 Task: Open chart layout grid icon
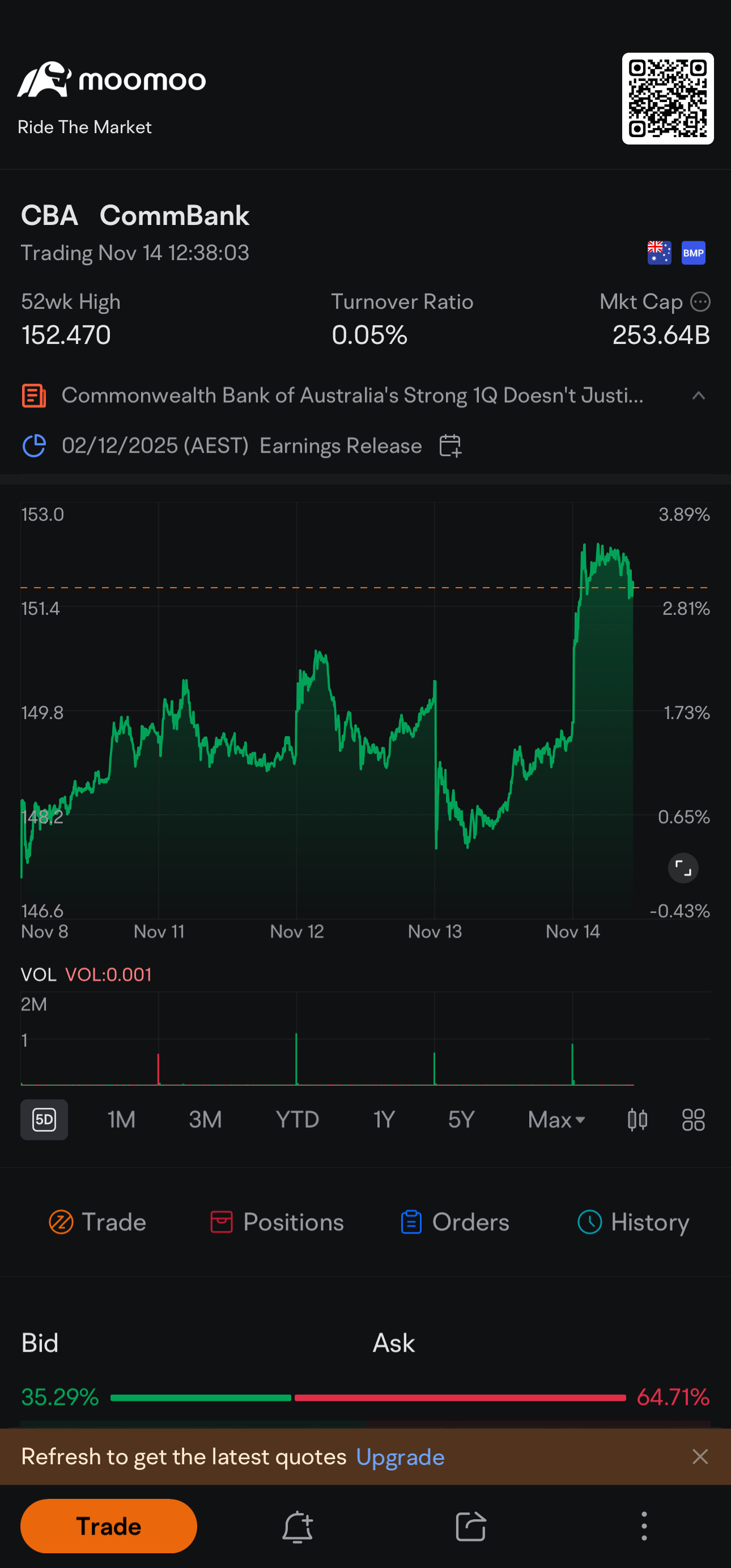click(693, 1119)
